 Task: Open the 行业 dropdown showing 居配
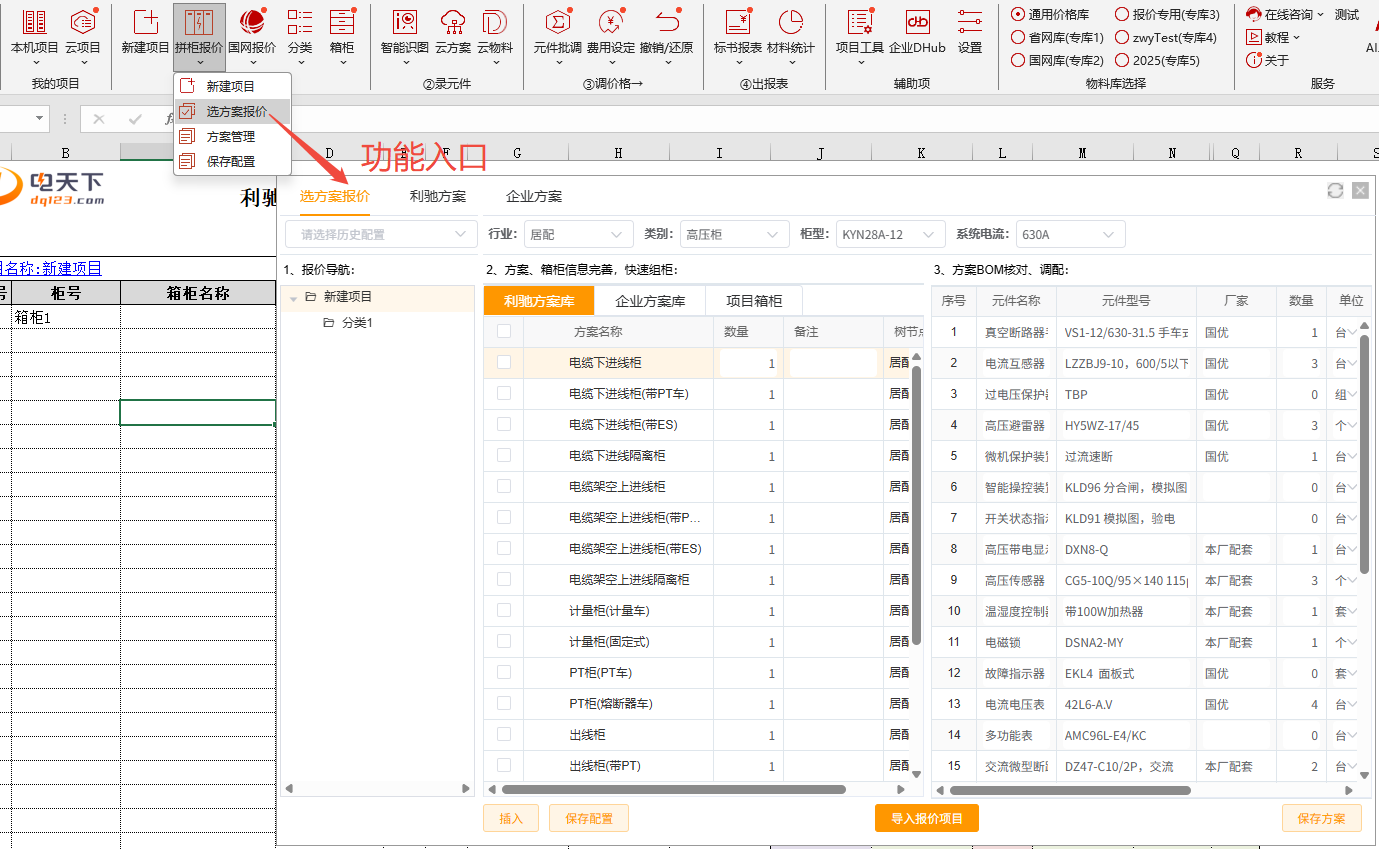[578, 234]
